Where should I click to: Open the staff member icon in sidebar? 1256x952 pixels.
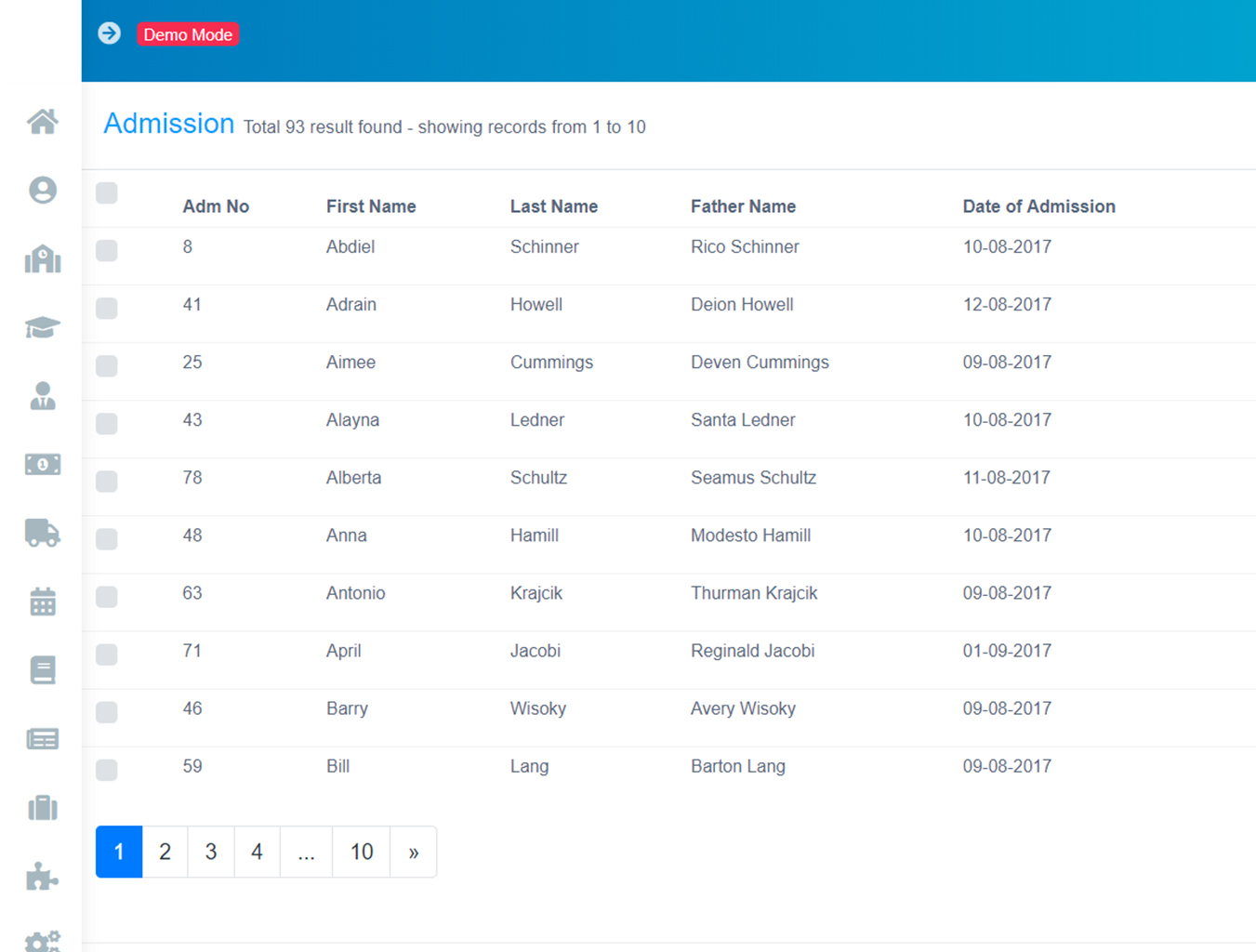(x=42, y=396)
